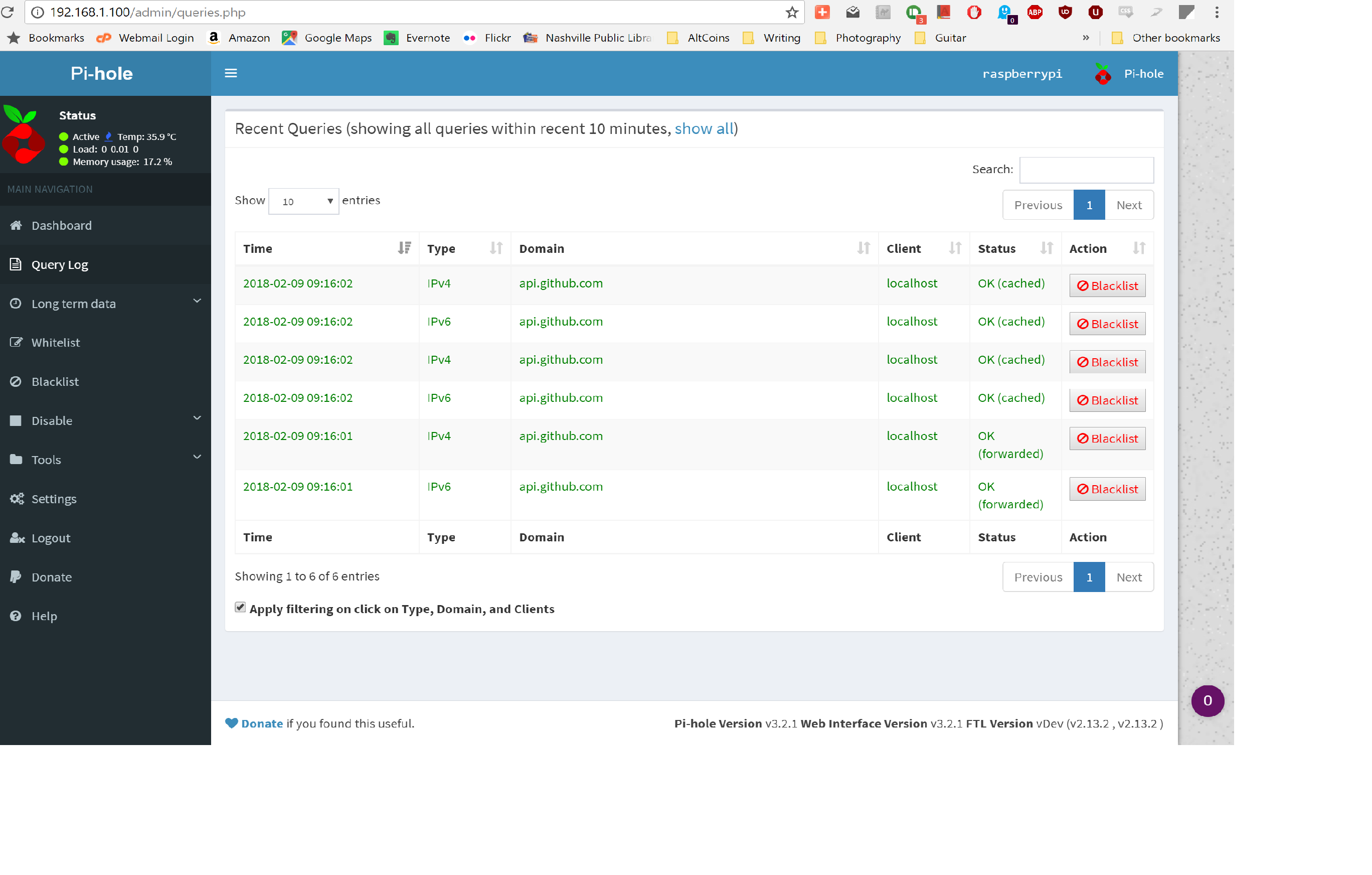Open the uBlock Origin extension icon
Viewport: 1372px width, 875px height.
click(x=1065, y=12)
